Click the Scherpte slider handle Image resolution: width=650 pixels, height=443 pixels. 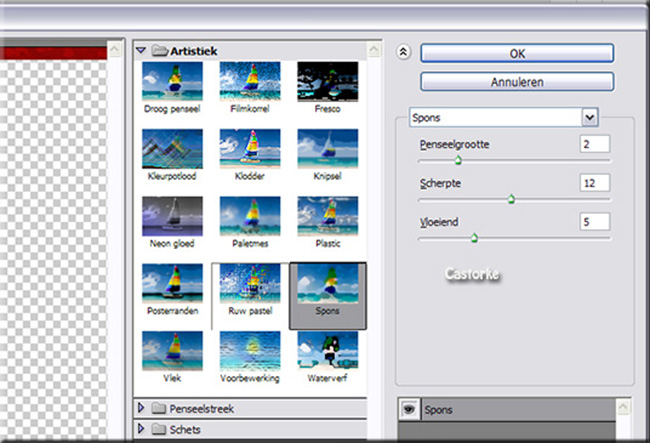[511, 199]
